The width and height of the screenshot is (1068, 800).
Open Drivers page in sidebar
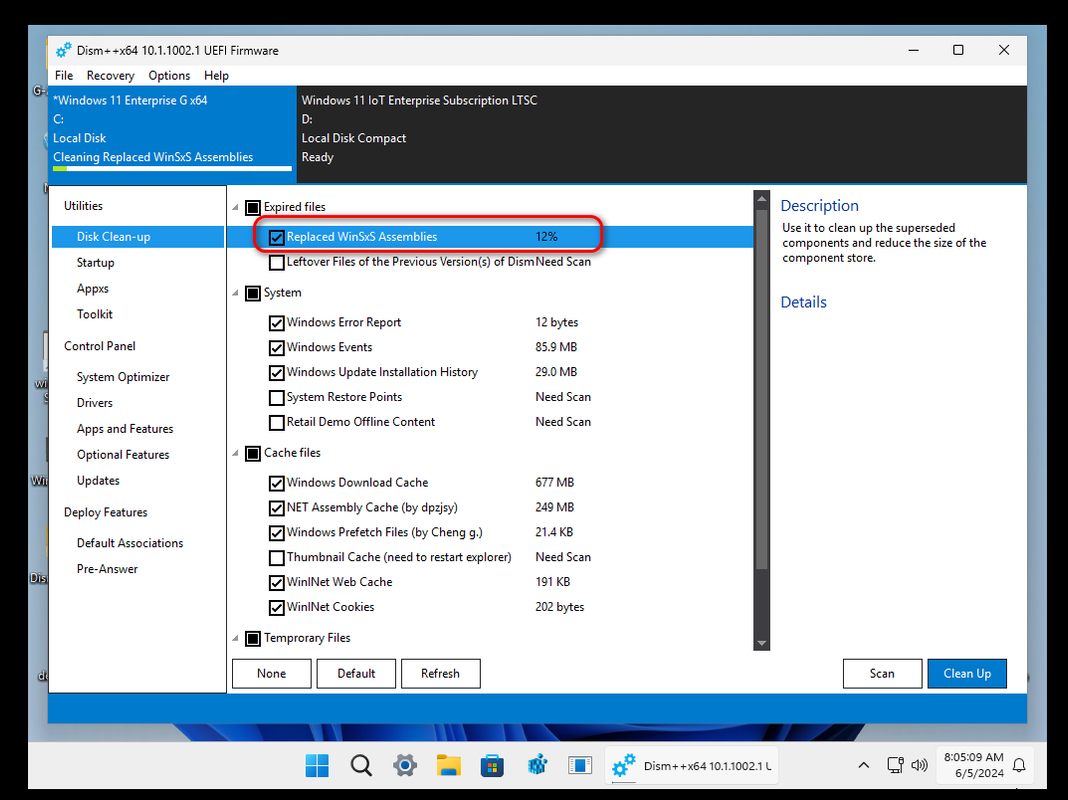95,403
